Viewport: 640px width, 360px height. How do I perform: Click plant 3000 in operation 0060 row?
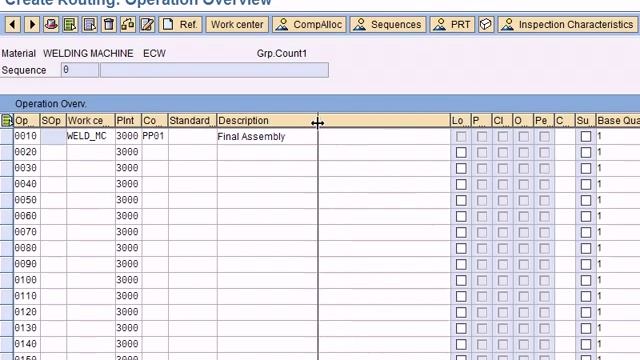127,216
